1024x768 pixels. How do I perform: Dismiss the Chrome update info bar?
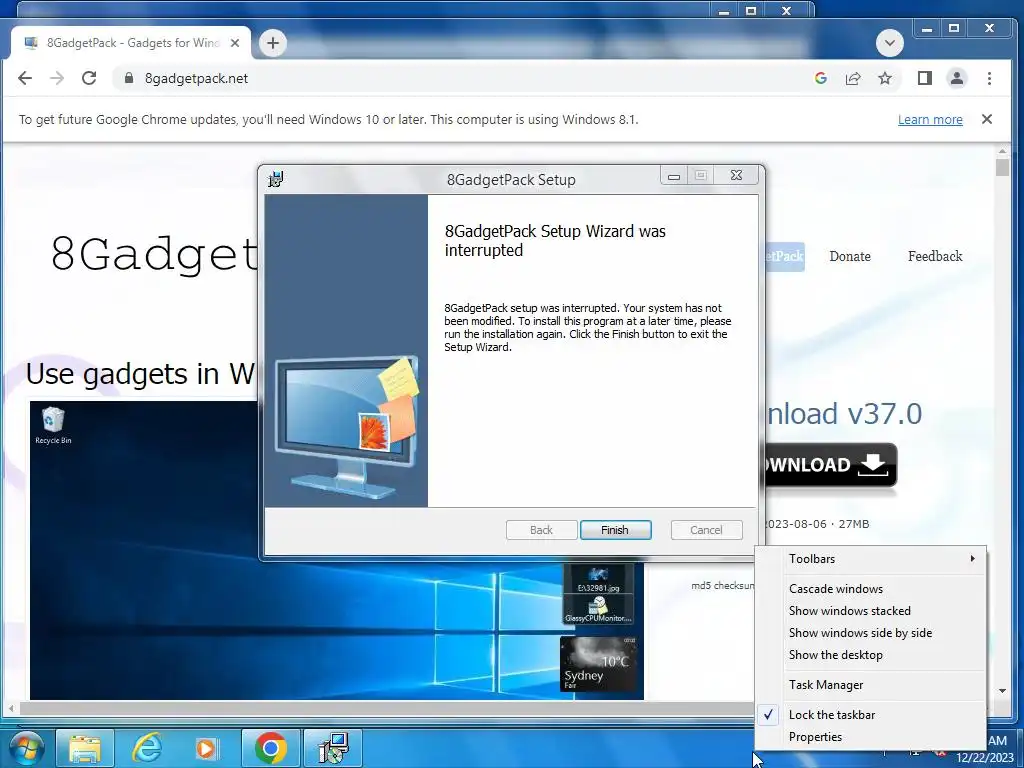(x=987, y=119)
